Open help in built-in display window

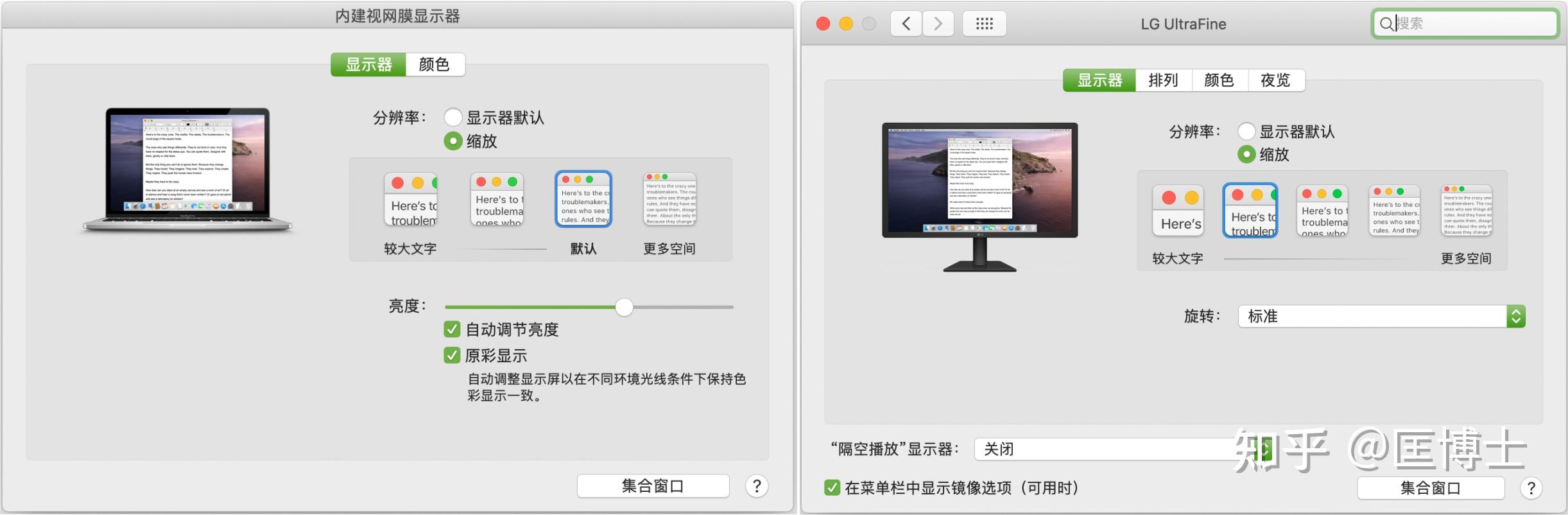click(x=757, y=486)
